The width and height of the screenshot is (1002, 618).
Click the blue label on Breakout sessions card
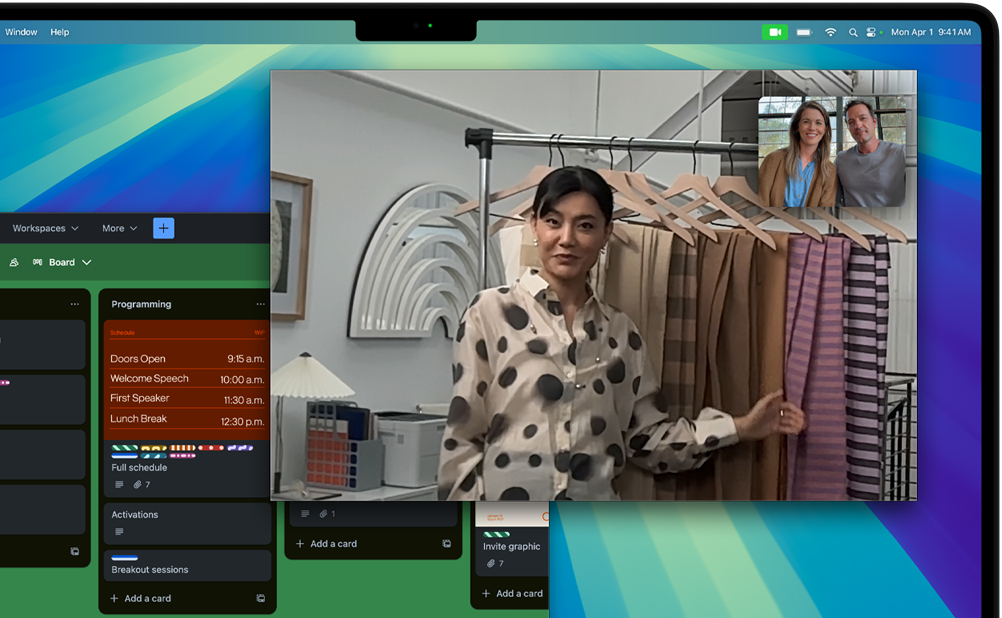click(124, 558)
